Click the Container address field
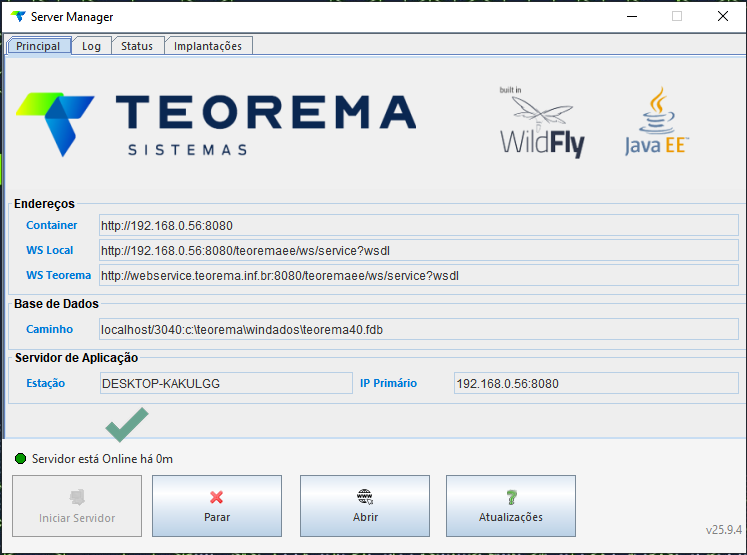 pos(419,225)
